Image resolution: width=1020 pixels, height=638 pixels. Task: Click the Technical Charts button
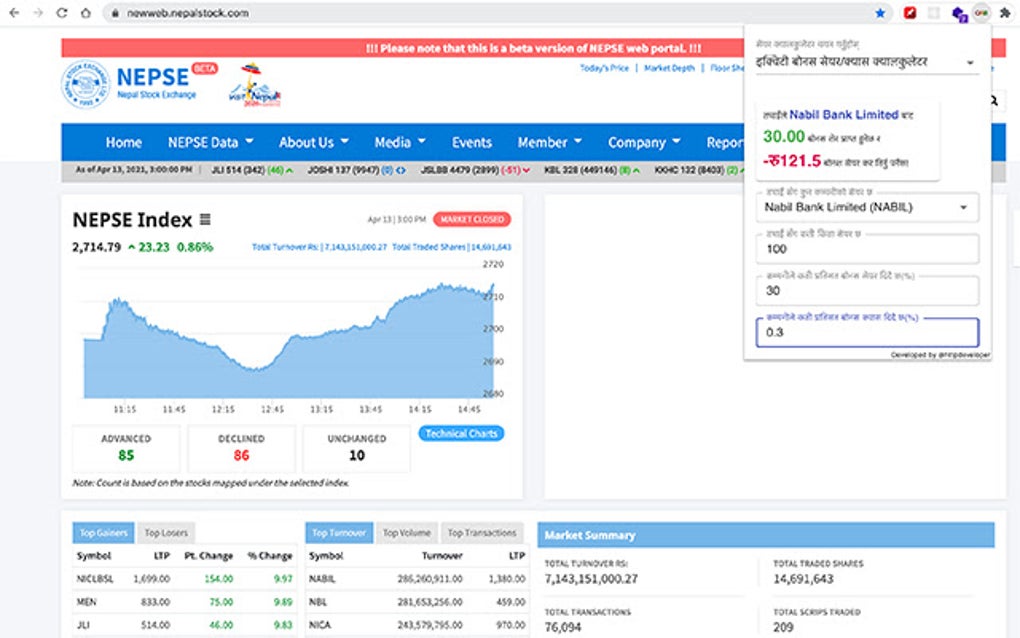click(461, 434)
